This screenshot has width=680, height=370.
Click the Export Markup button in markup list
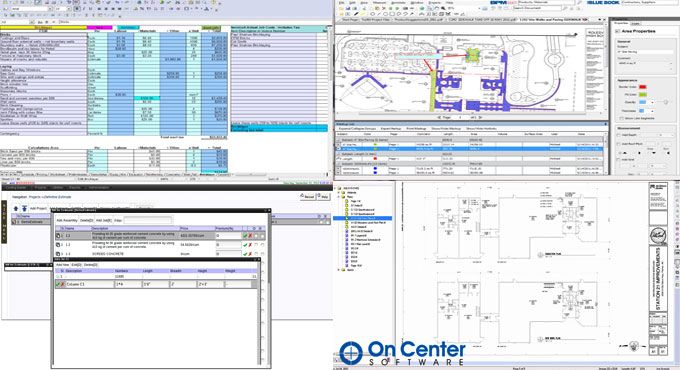[x=391, y=129]
